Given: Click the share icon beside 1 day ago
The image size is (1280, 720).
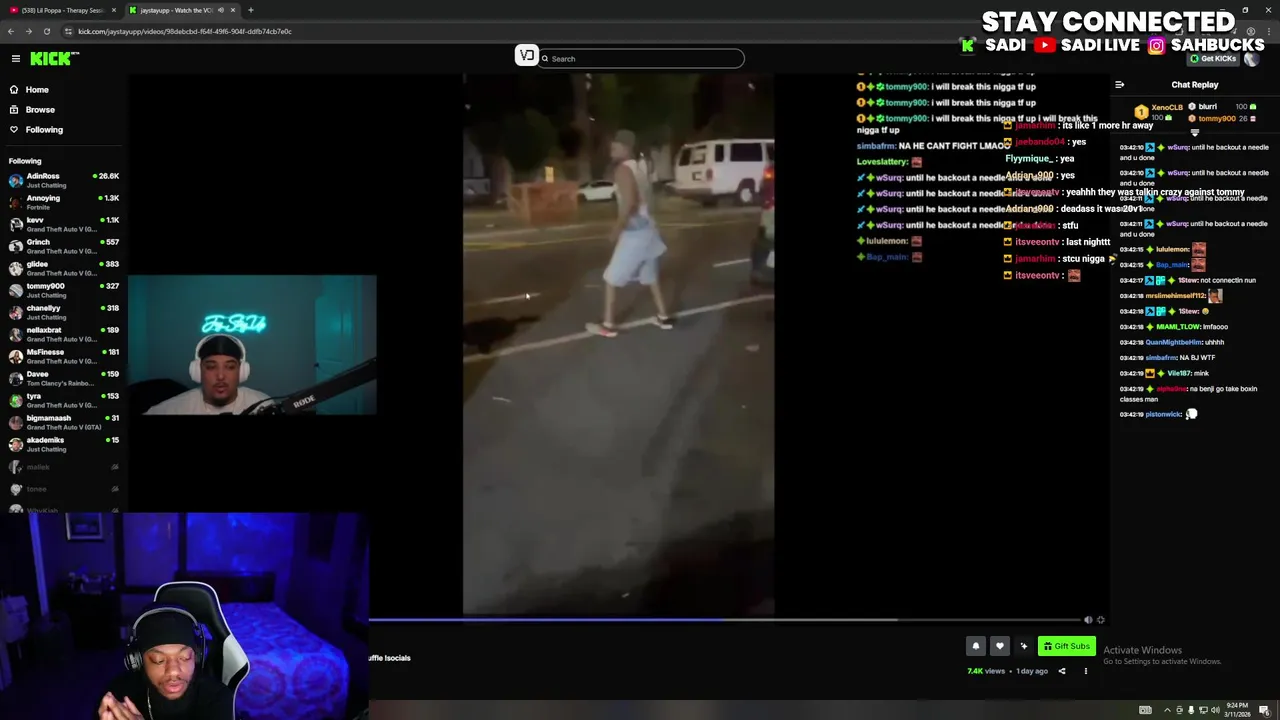Looking at the screenshot, I should point(1062,671).
